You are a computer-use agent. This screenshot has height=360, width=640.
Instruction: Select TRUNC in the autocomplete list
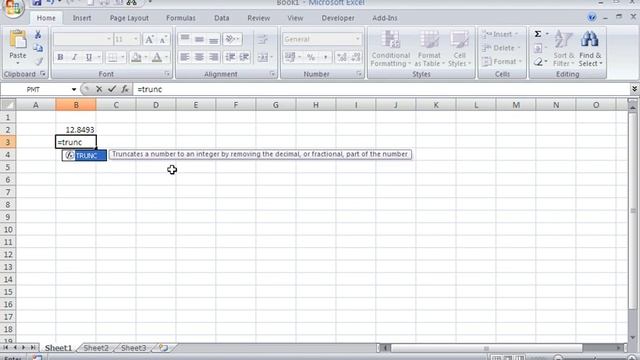point(84,156)
